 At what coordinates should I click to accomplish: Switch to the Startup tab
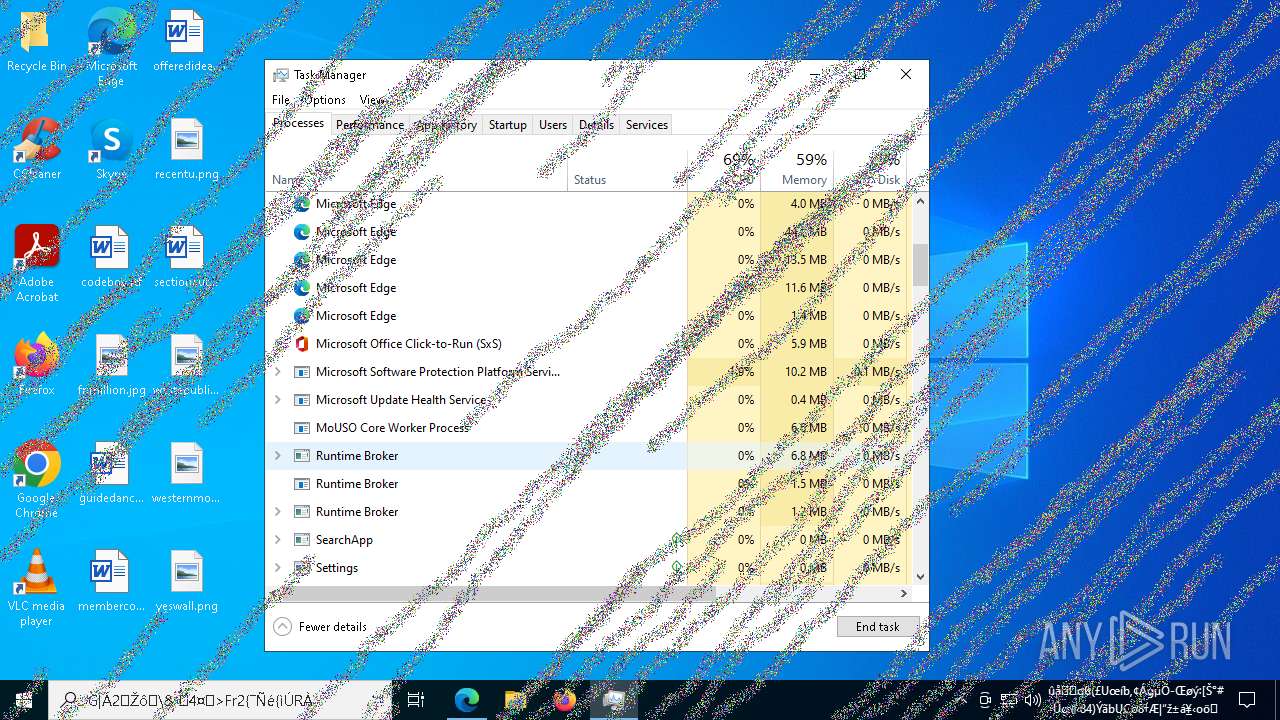[507, 125]
